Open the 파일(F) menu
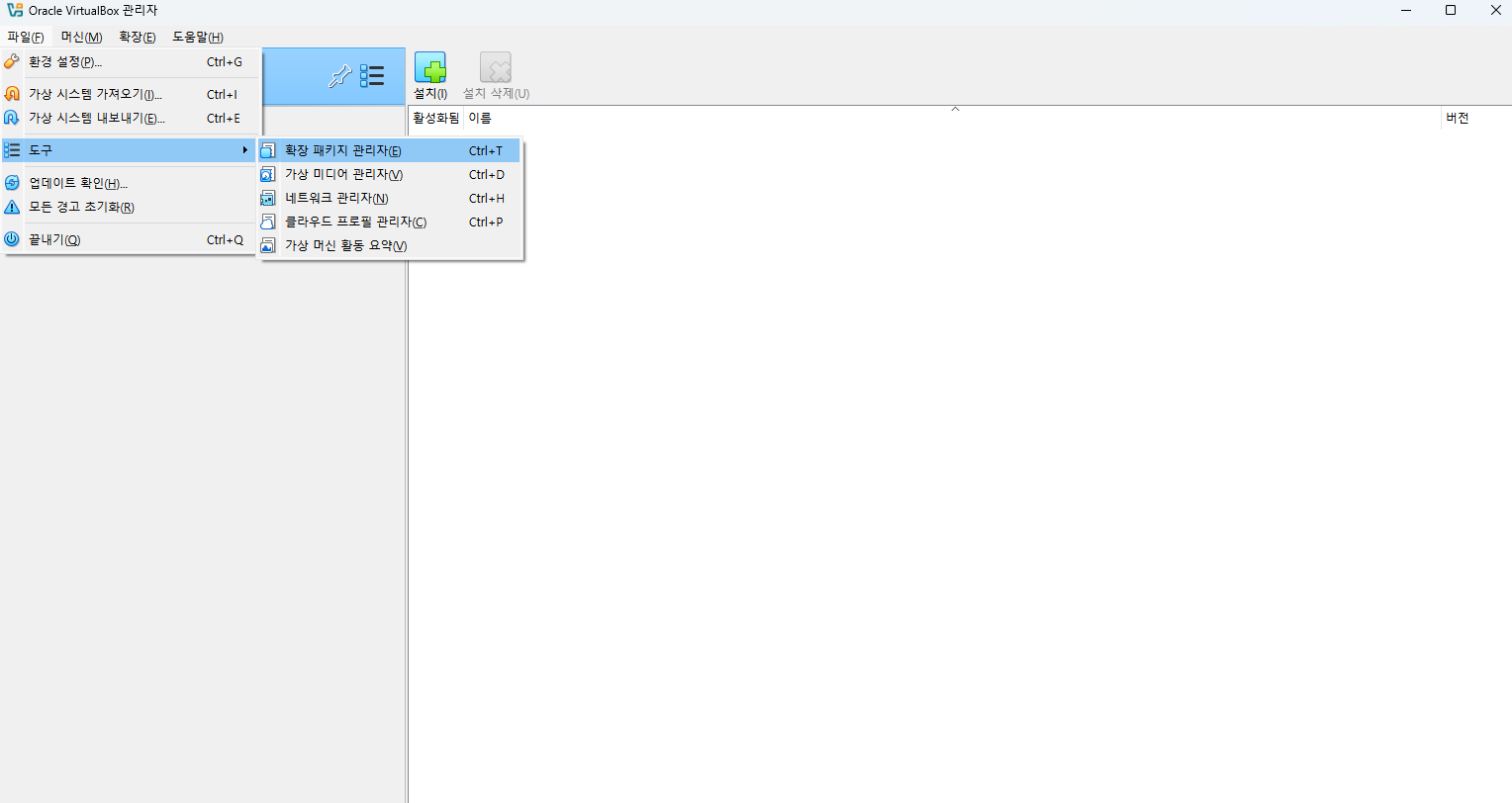Viewport: 1512px width, 803px height. [26, 37]
